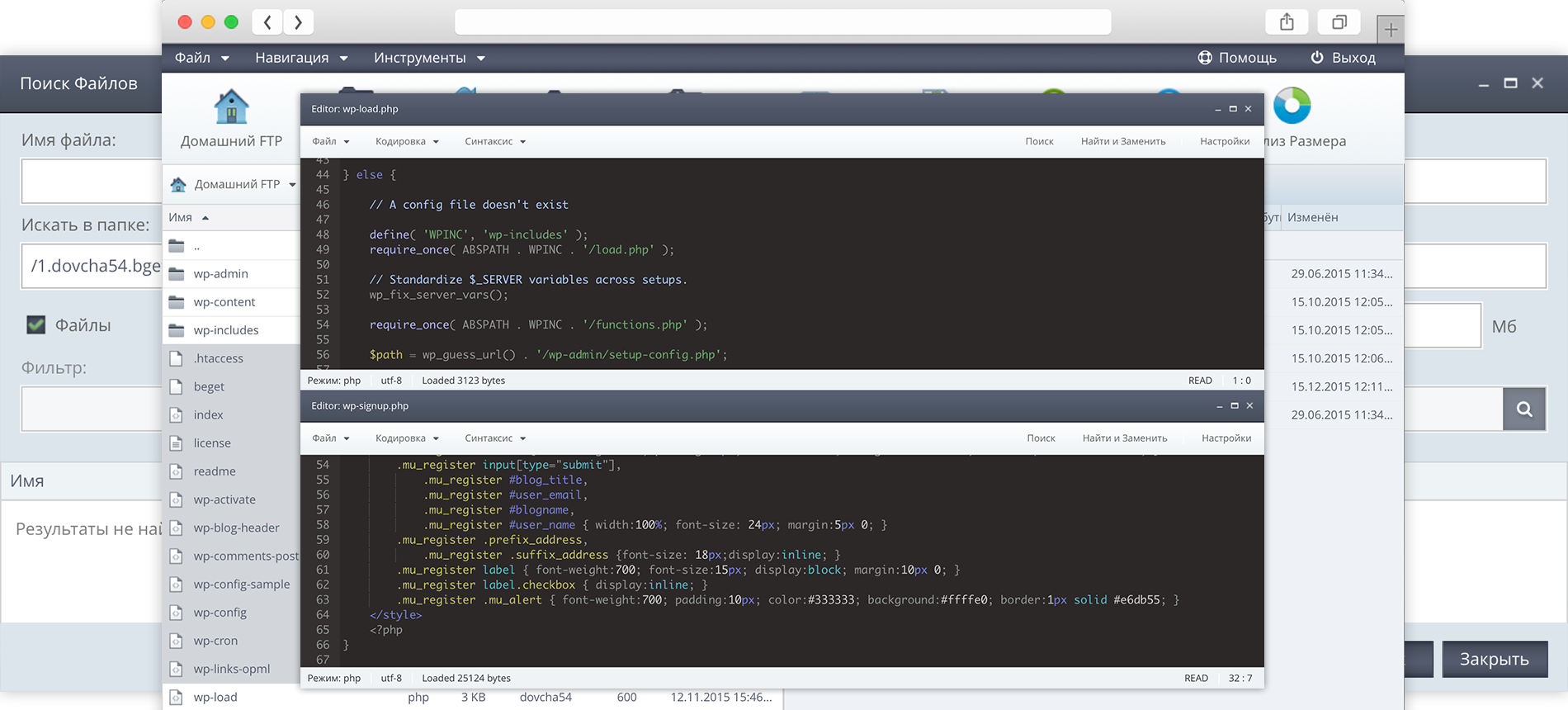Viewport: 1568px width, 710px height.
Task: Sort the file list by Имя column
Action: point(188,217)
